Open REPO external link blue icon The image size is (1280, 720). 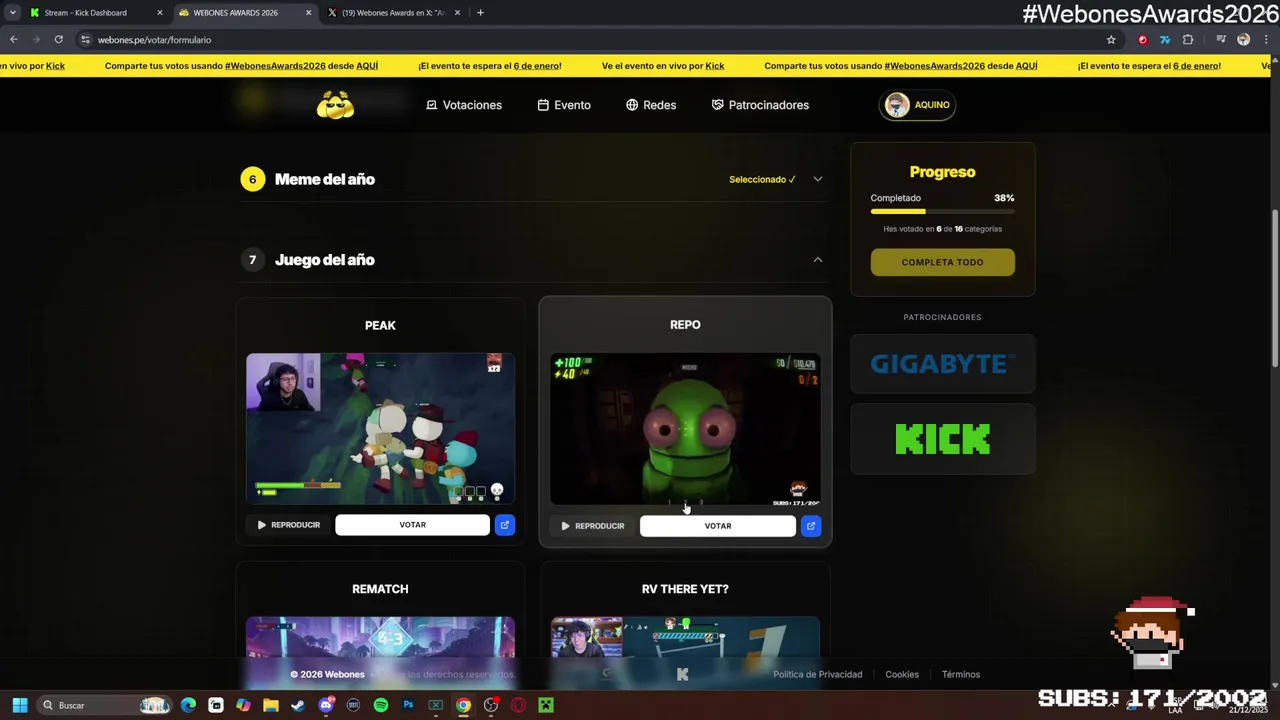811,526
